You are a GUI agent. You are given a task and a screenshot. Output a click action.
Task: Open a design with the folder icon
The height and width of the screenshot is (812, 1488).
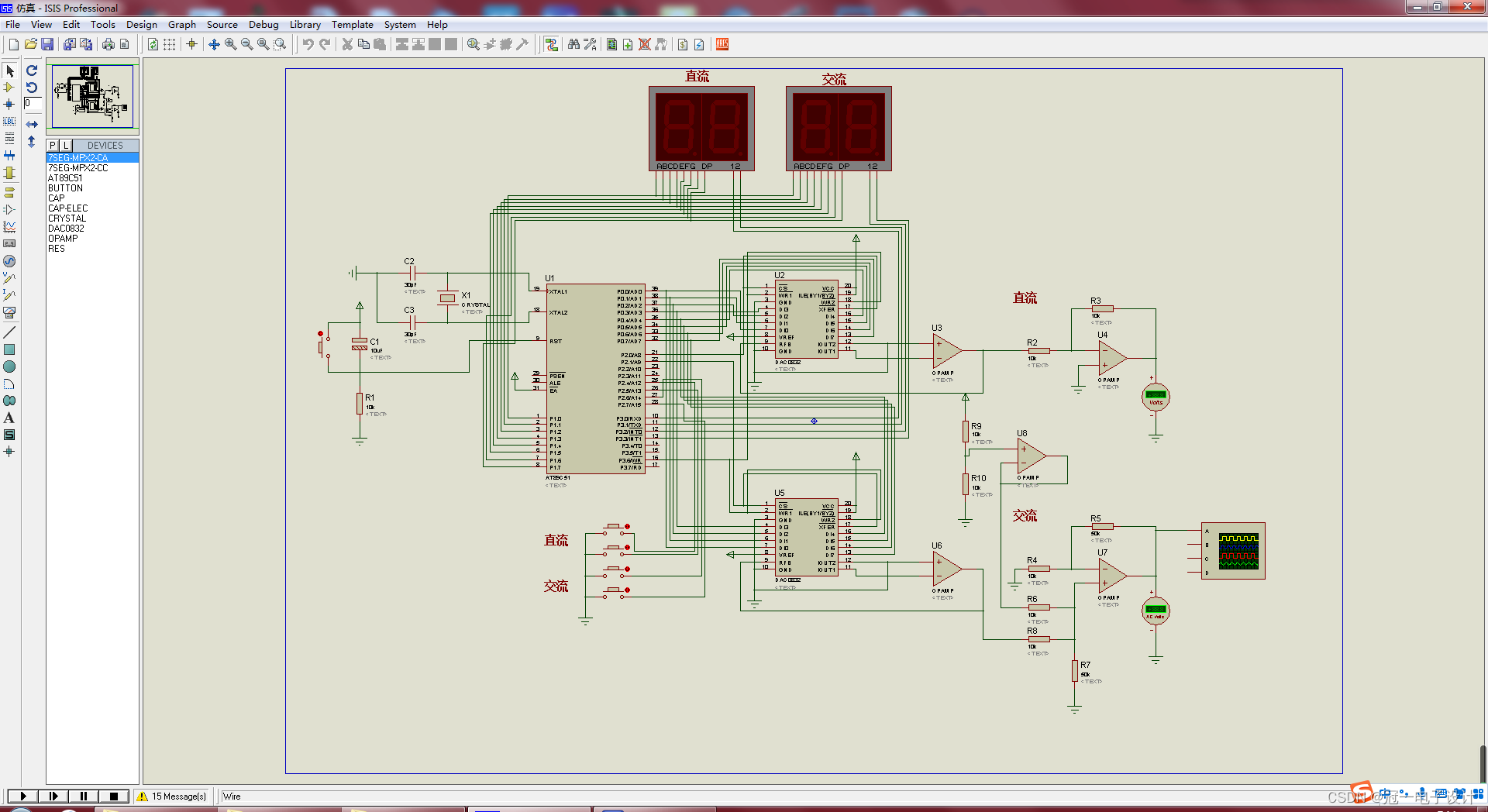click(x=30, y=44)
